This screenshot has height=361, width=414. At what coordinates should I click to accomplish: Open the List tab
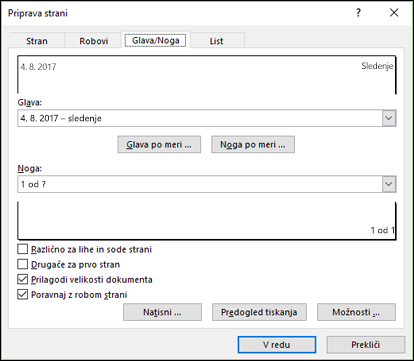pyautogui.click(x=216, y=41)
